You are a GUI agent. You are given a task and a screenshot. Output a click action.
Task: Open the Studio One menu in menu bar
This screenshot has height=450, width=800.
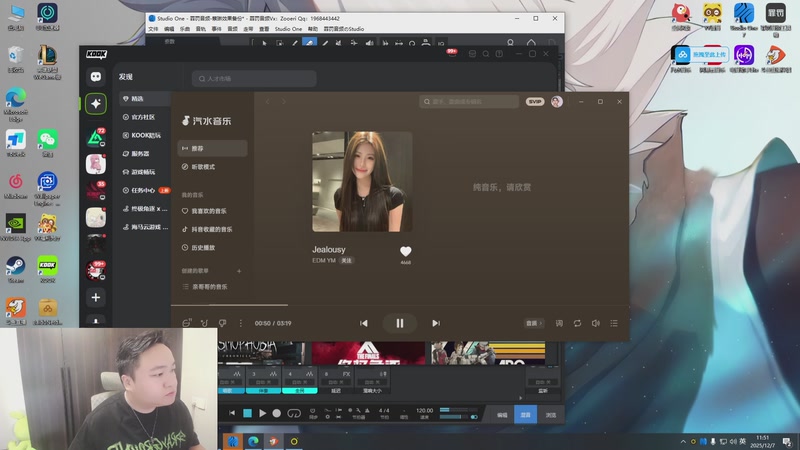coord(288,29)
